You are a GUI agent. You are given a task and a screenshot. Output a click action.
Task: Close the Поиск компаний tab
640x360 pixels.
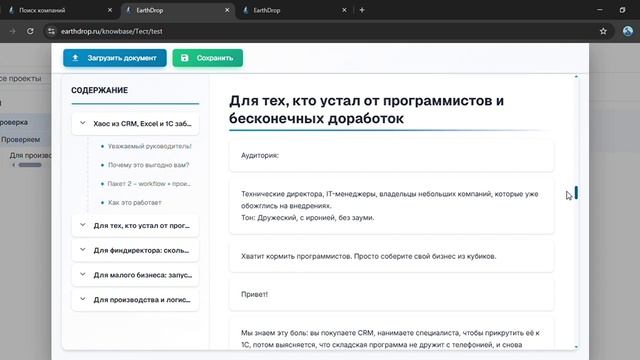tap(110, 10)
